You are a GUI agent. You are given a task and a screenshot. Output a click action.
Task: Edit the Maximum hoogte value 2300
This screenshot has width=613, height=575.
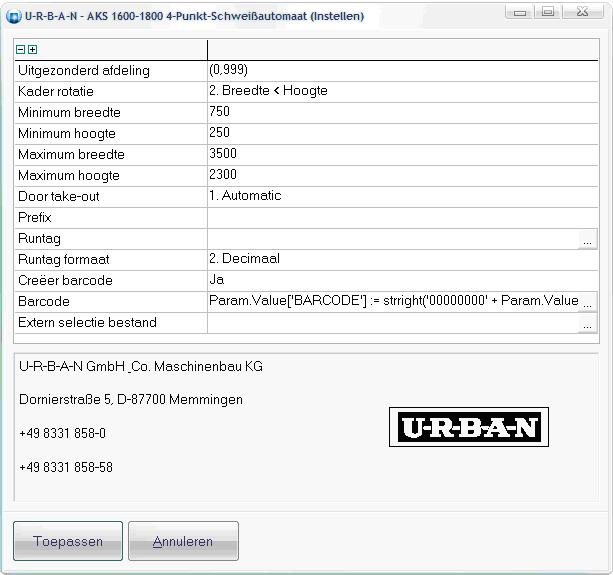403,176
